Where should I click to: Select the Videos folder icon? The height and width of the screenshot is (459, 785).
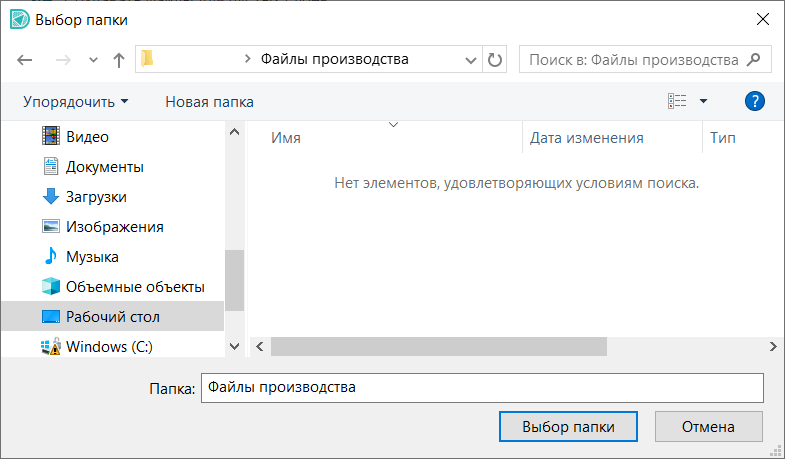[x=51, y=137]
